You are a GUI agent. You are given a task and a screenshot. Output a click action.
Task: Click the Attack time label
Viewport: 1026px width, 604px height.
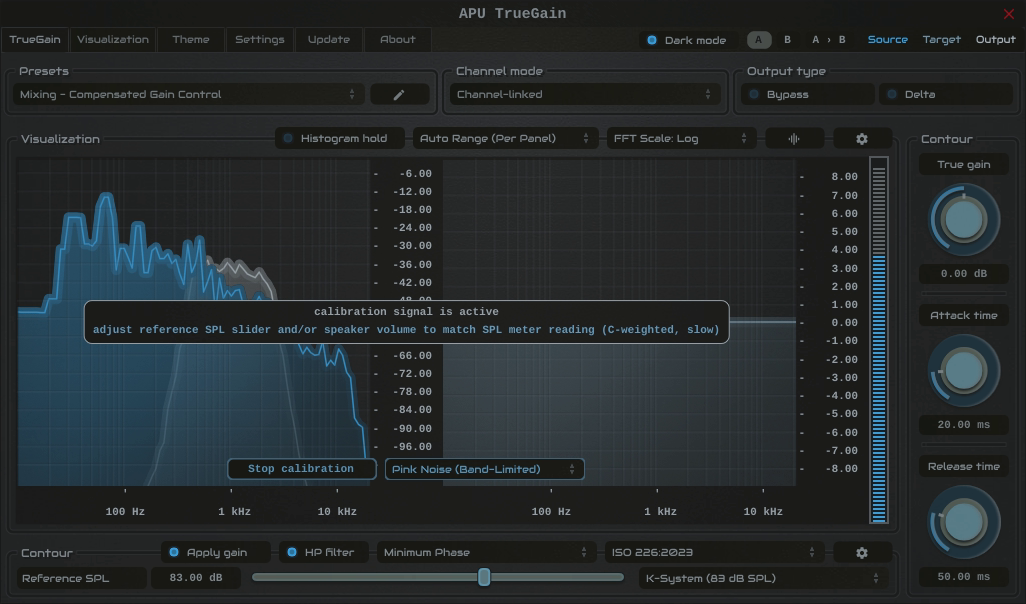click(963, 315)
